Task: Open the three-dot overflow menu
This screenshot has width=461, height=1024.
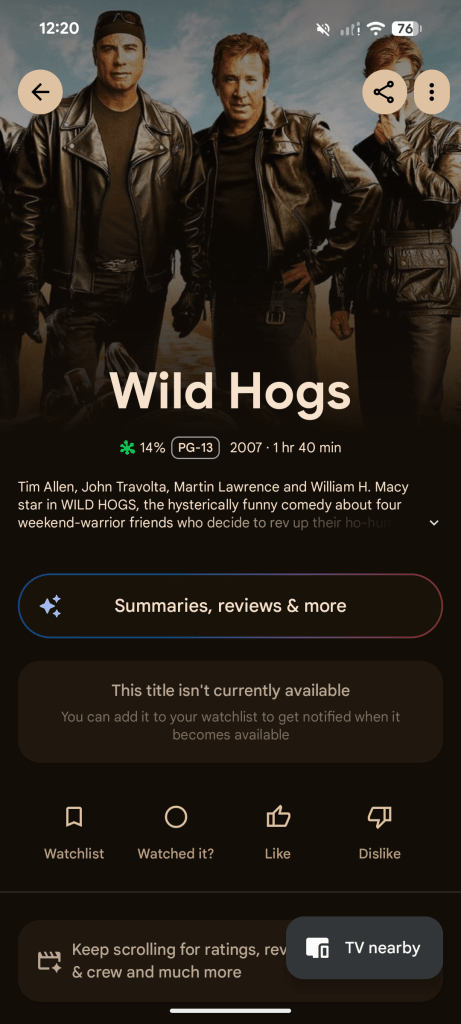Action: click(432, 92)
